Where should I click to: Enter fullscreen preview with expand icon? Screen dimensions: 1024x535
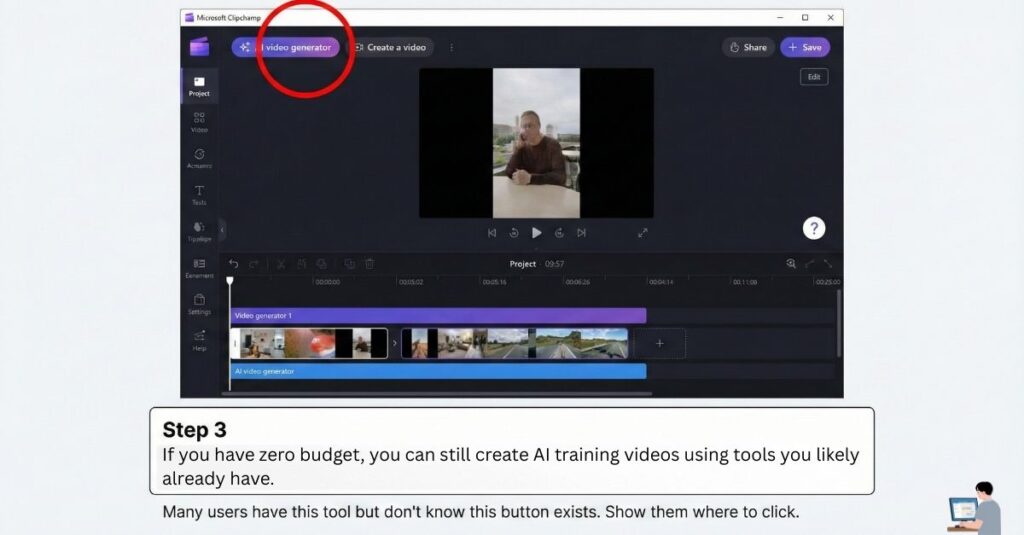643,233
